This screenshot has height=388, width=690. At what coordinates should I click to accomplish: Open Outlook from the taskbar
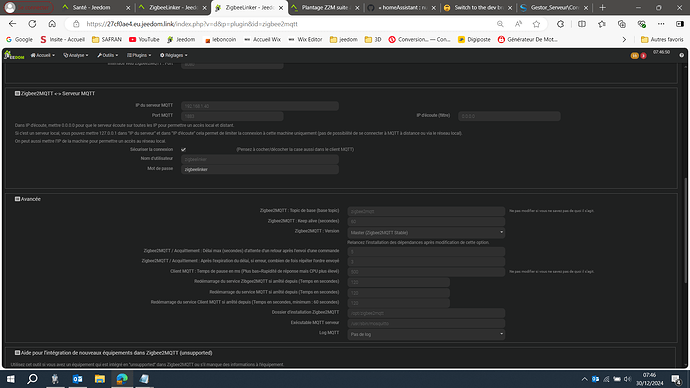pos(77,379)
